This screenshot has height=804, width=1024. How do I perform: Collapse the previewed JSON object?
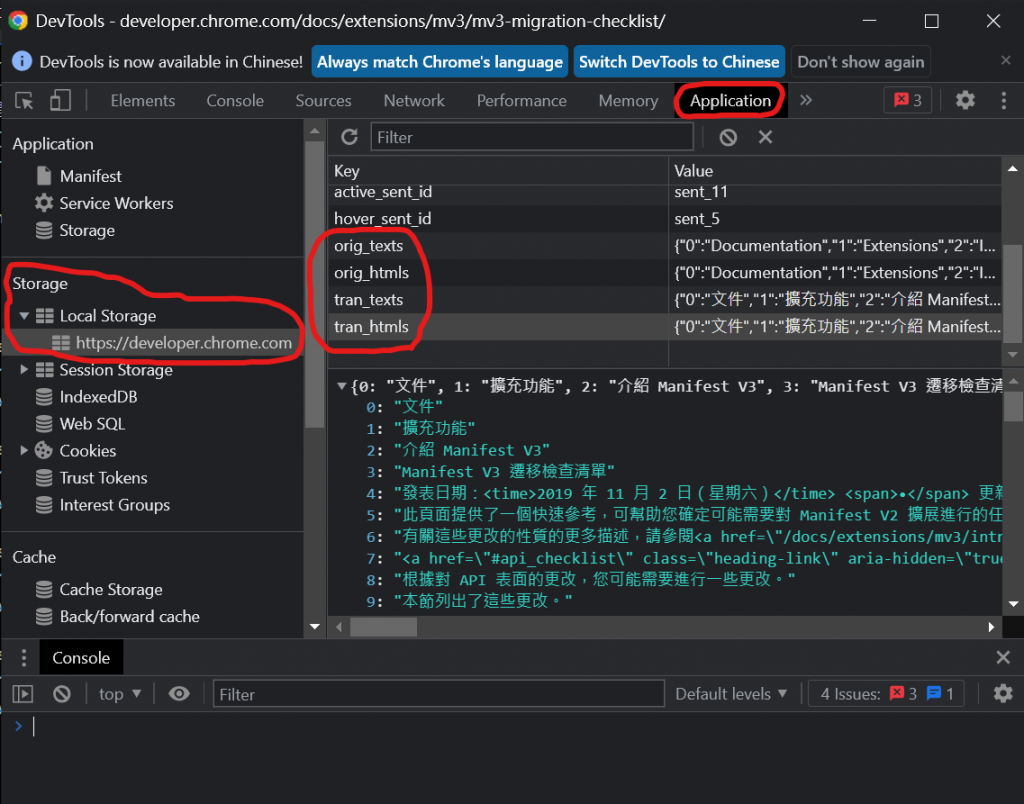point(341,386)
